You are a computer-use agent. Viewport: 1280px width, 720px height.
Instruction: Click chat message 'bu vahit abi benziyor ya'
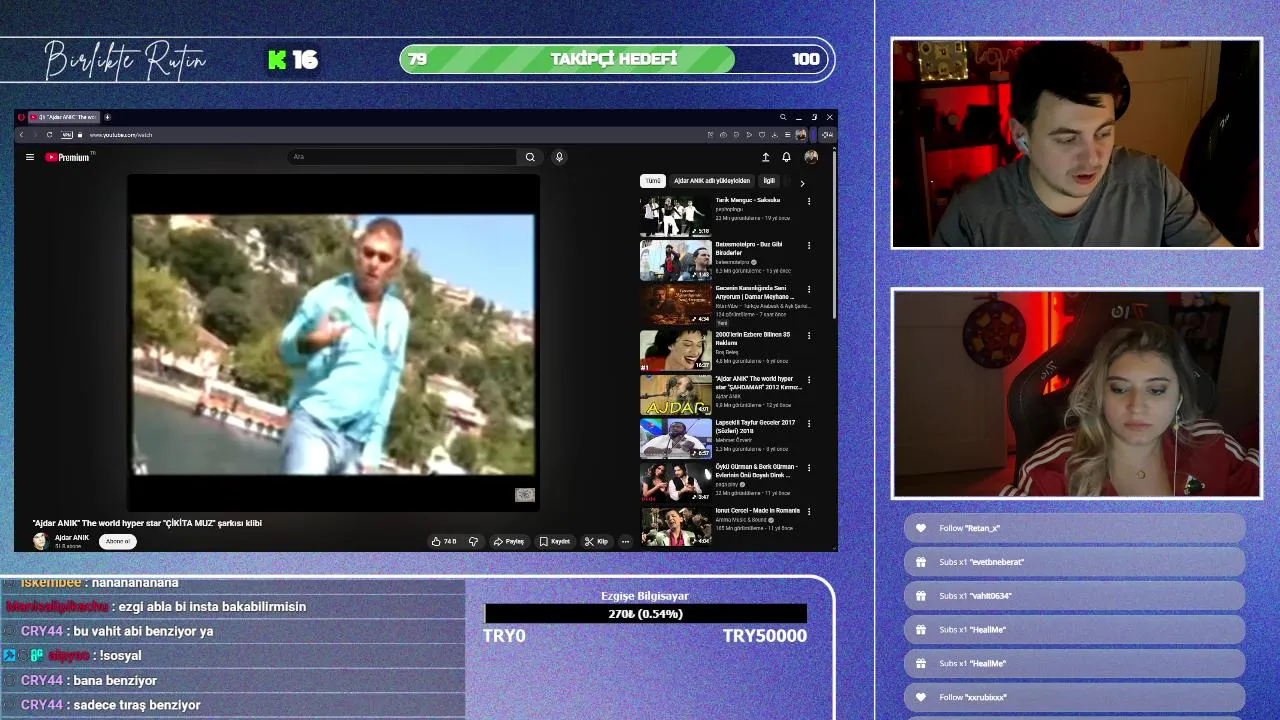coord(143,631)
